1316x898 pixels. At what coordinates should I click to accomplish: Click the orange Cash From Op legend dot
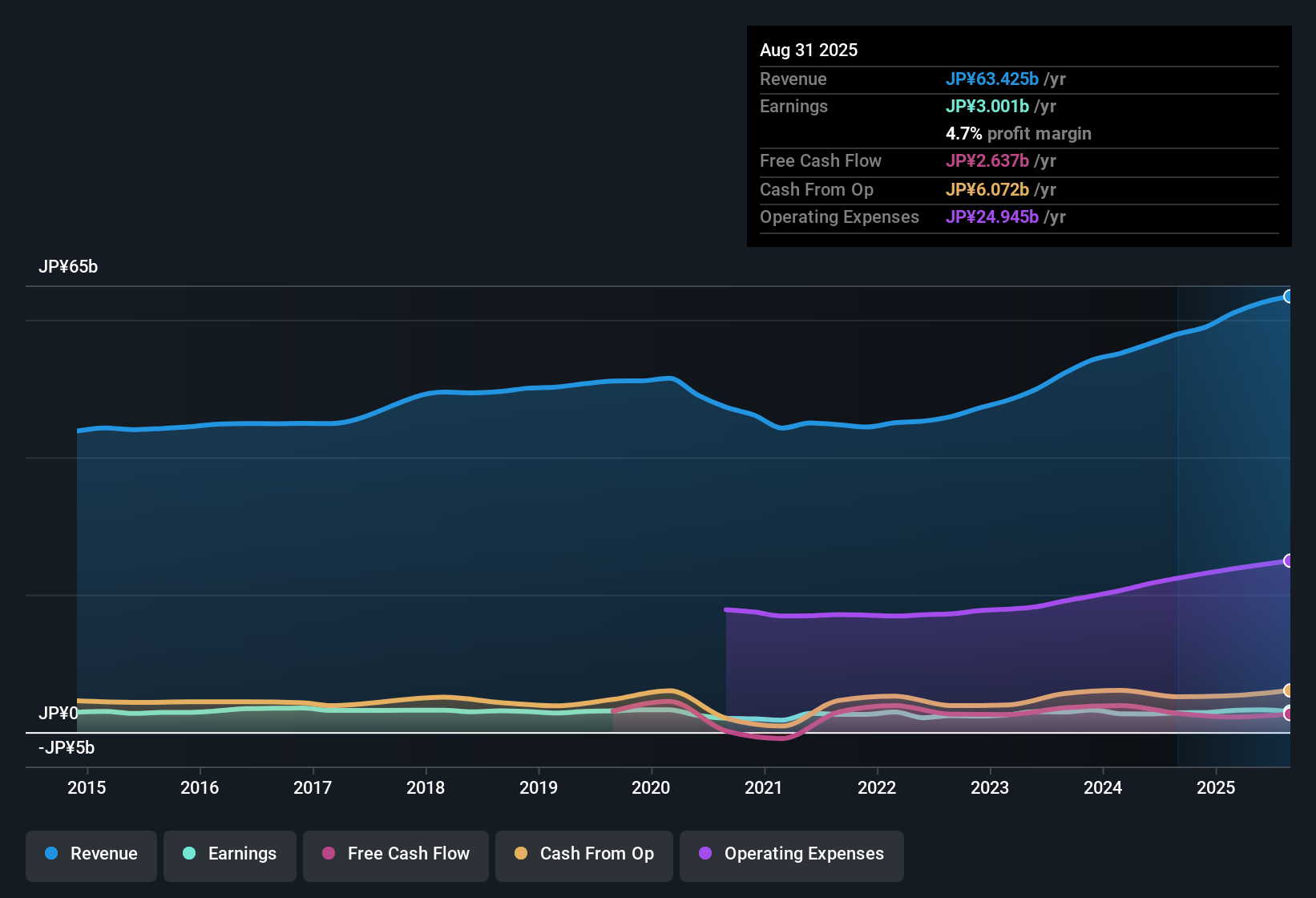(x=521, y=854)
